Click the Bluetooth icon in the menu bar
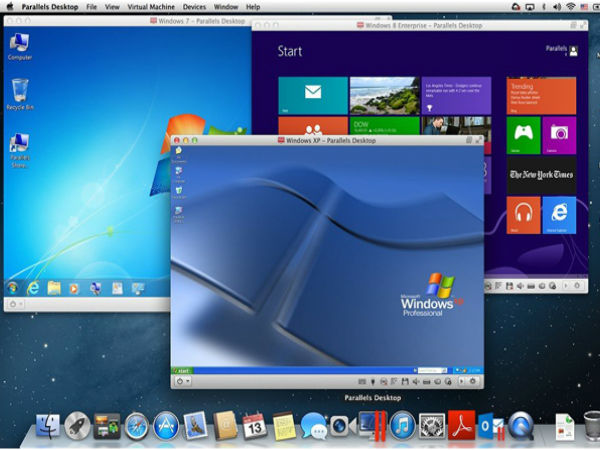The width and height of the screenshot is (600, 450). click(x=544, y=7)
